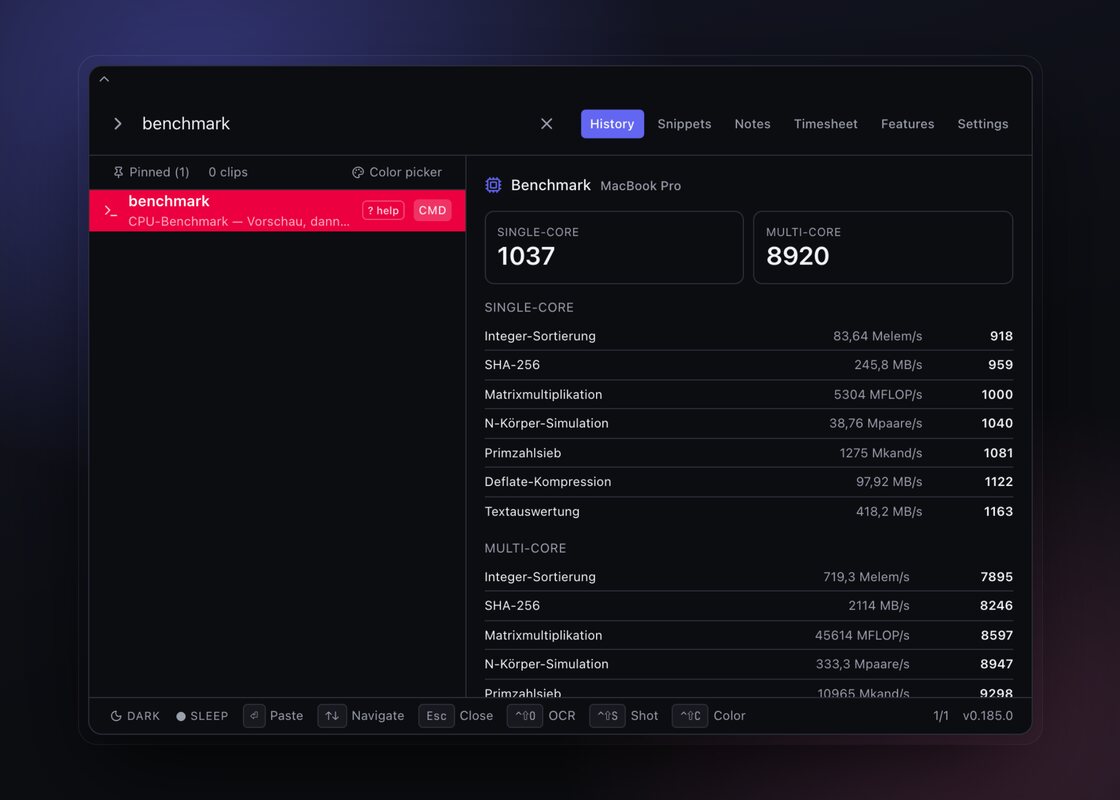Open the ? help badge
Screen dimensions: 1120x800
tap(384, 210)
